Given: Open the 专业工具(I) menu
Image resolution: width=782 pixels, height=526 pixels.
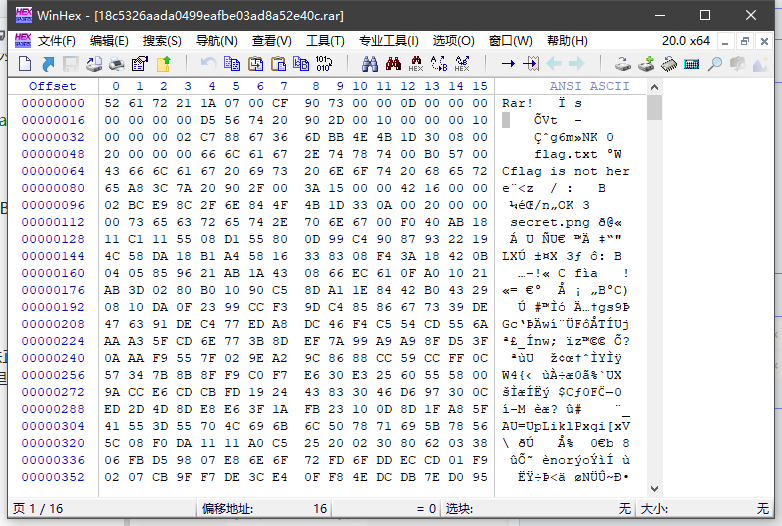Looking at the screenshot, I should [x=389, y=41].
